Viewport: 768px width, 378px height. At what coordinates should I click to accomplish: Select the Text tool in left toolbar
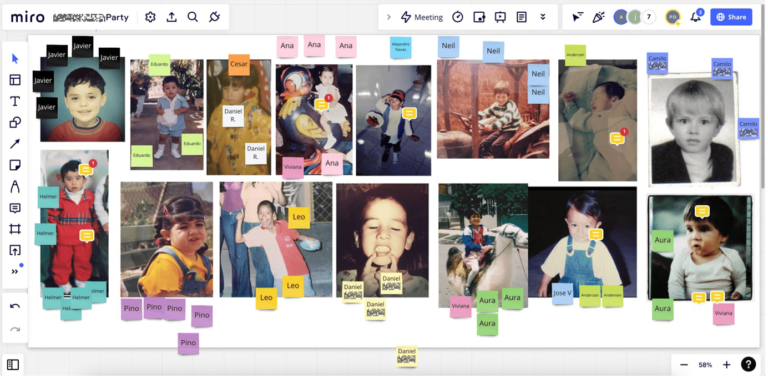[15, 101]
